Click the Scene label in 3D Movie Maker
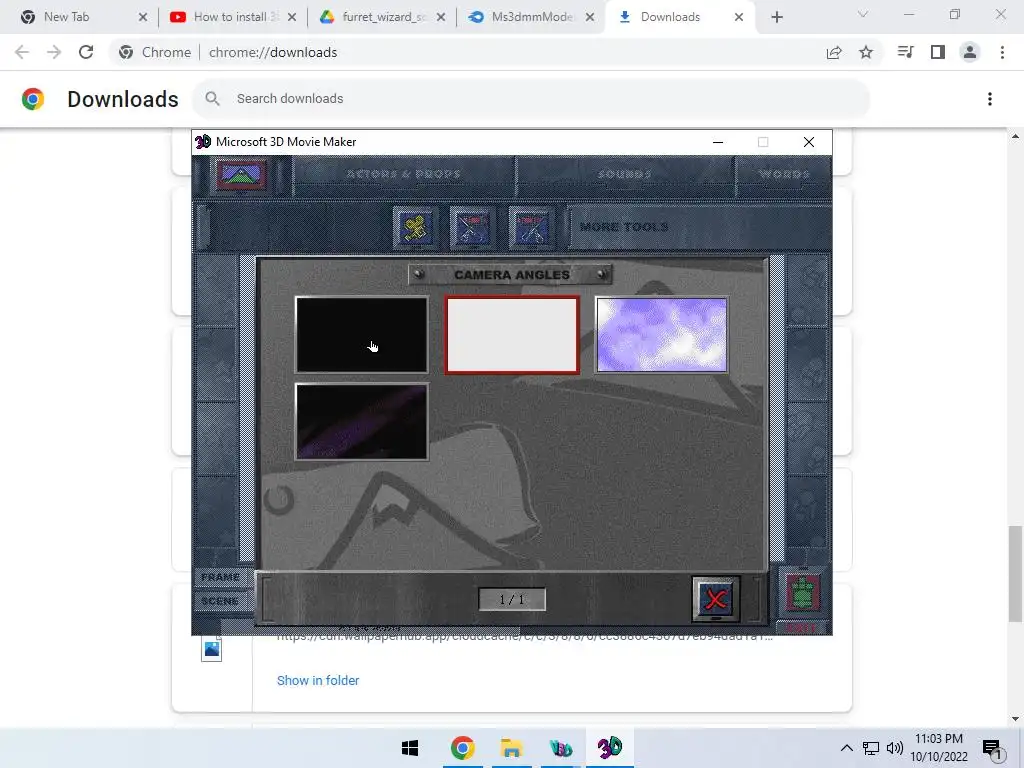 (220, 601)
